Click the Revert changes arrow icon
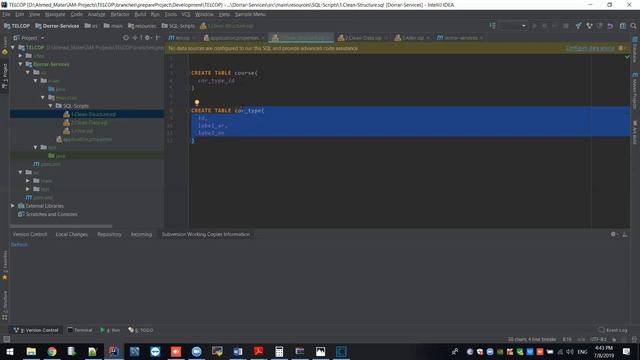 (x=610, y=26)
